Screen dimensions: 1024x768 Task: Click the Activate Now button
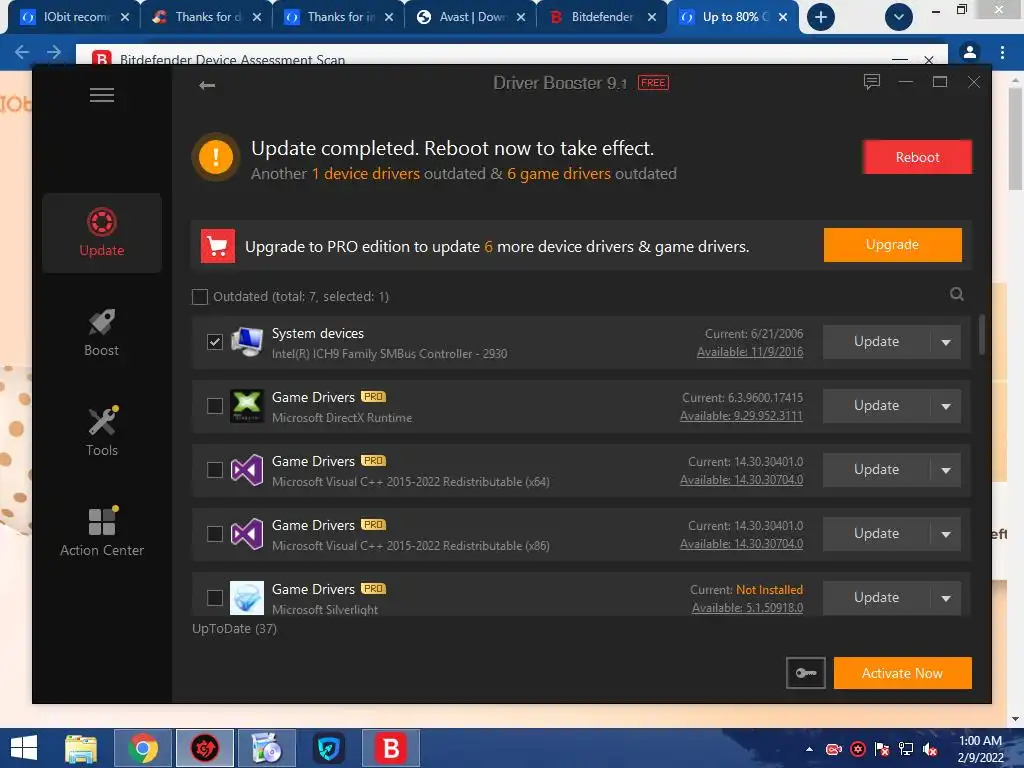pyautogui.click(x=903, y=673)
